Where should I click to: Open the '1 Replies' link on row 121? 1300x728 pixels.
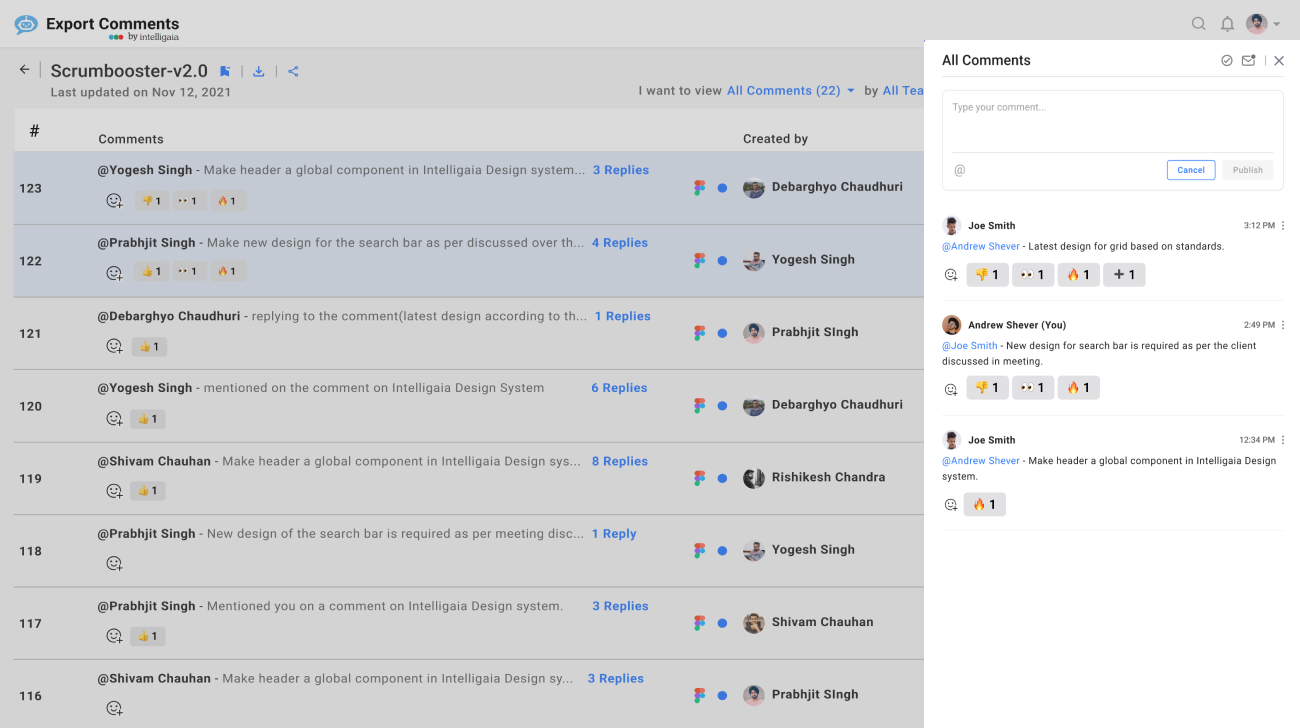tap(622, 316)
